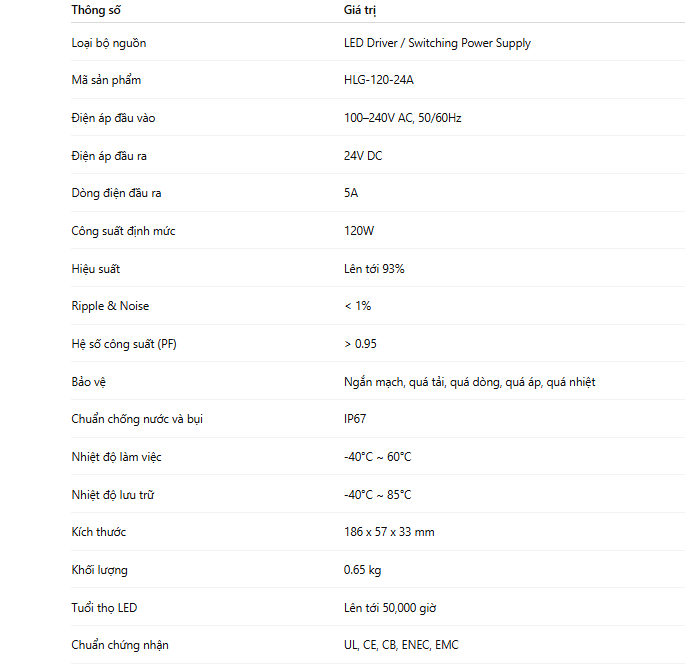This screenshot has height=664, width=685.
Task: Click the 'Giá trị' column header
Action: [x=360, y=10]
